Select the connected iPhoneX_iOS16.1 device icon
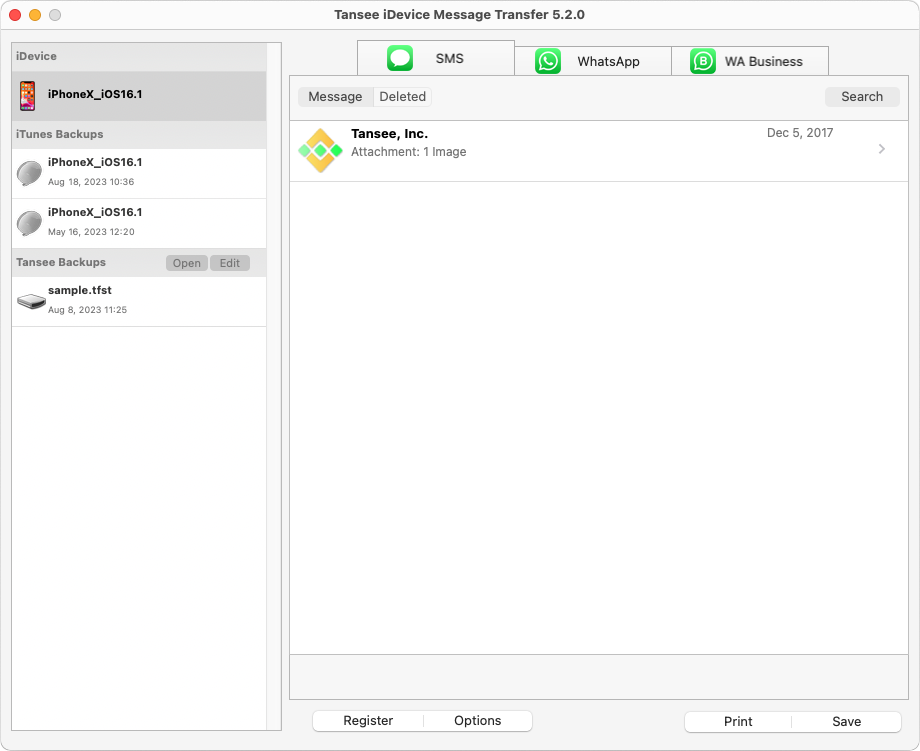 (x=31, y=96)
